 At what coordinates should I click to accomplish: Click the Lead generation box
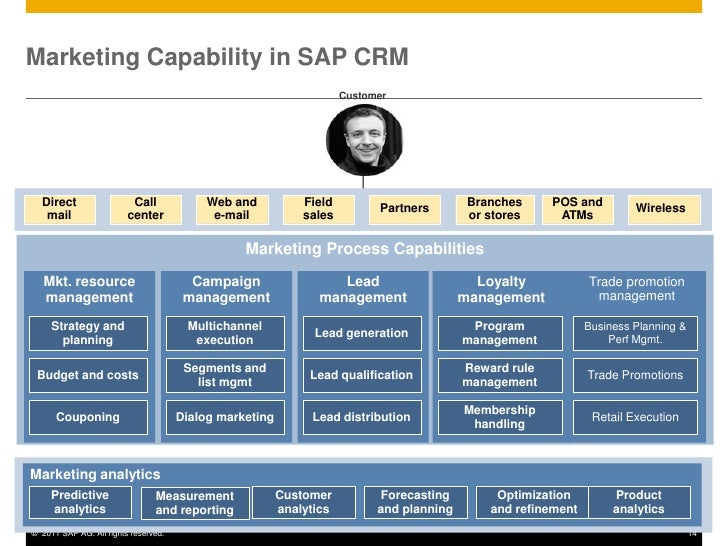point(362,333)
